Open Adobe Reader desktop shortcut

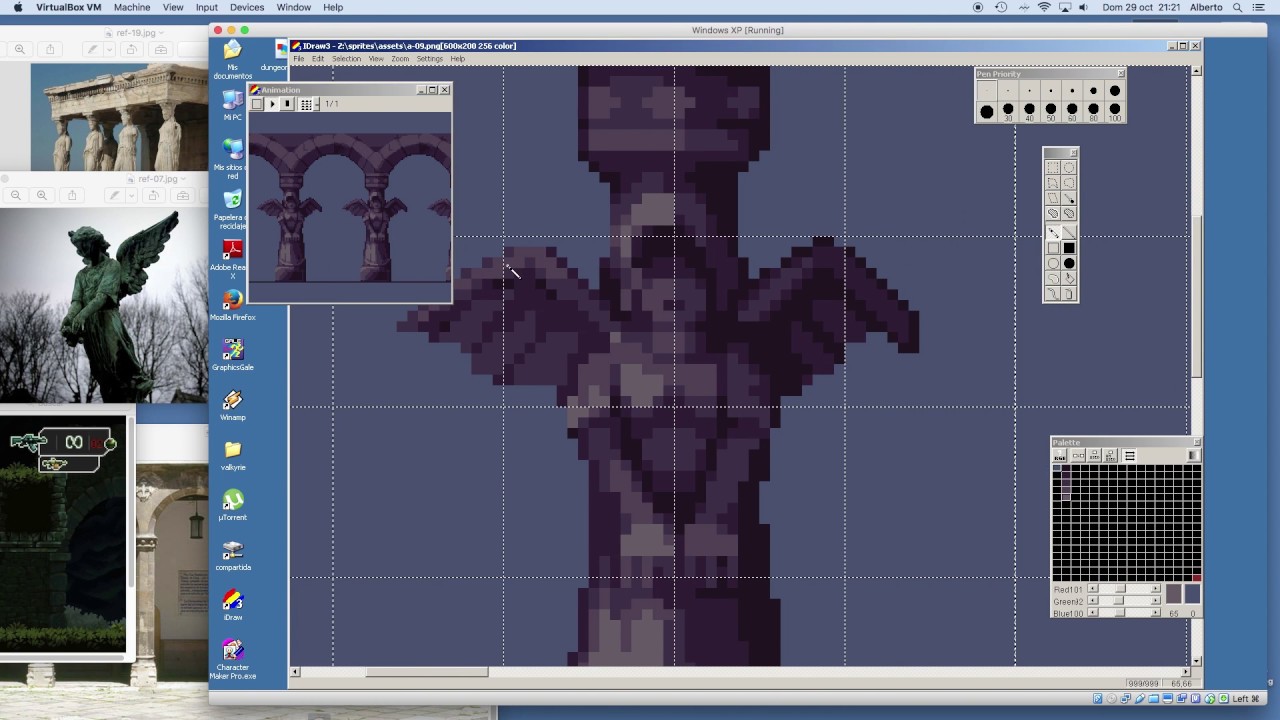point(232,258)
